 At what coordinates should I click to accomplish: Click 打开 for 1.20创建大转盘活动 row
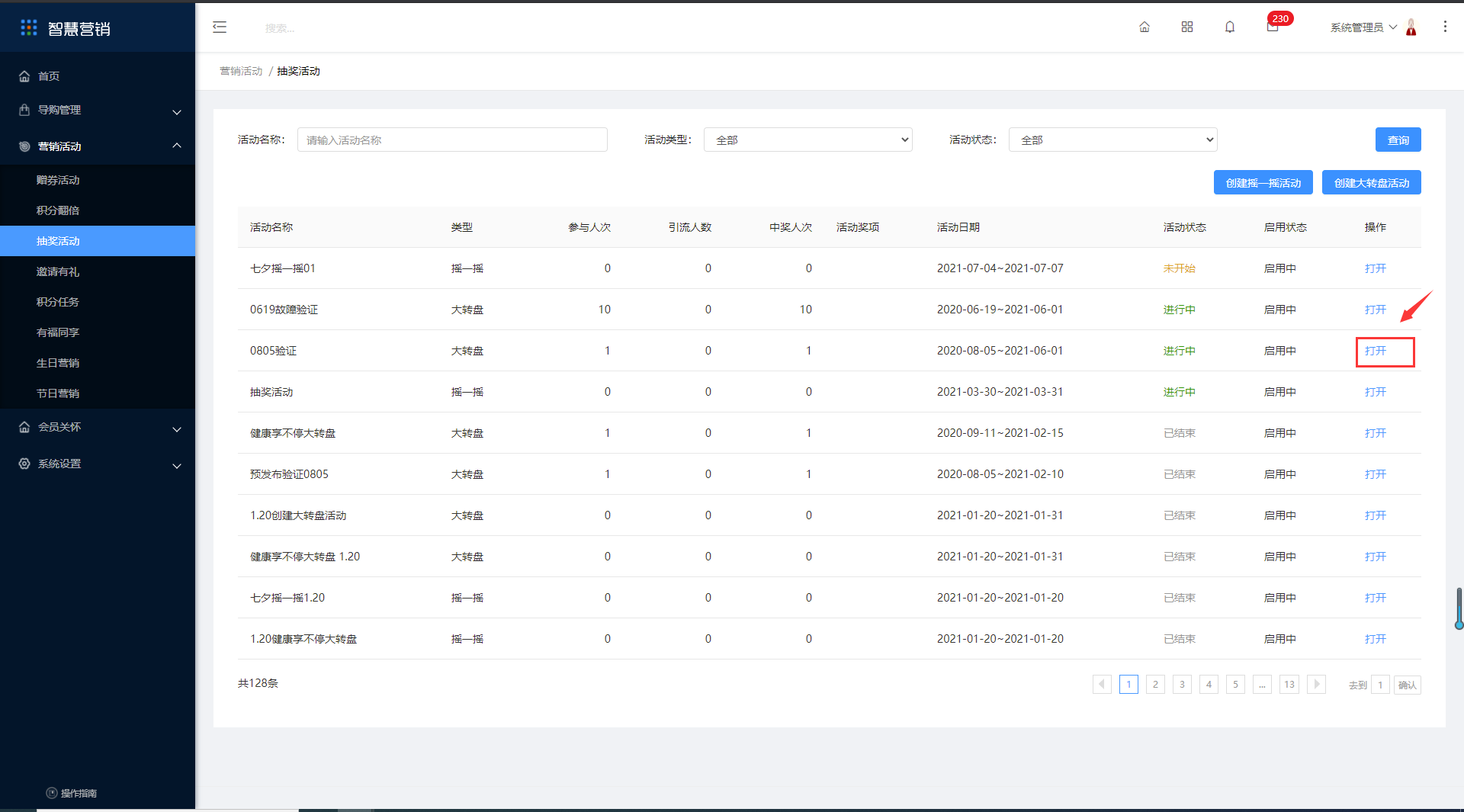1375,515
